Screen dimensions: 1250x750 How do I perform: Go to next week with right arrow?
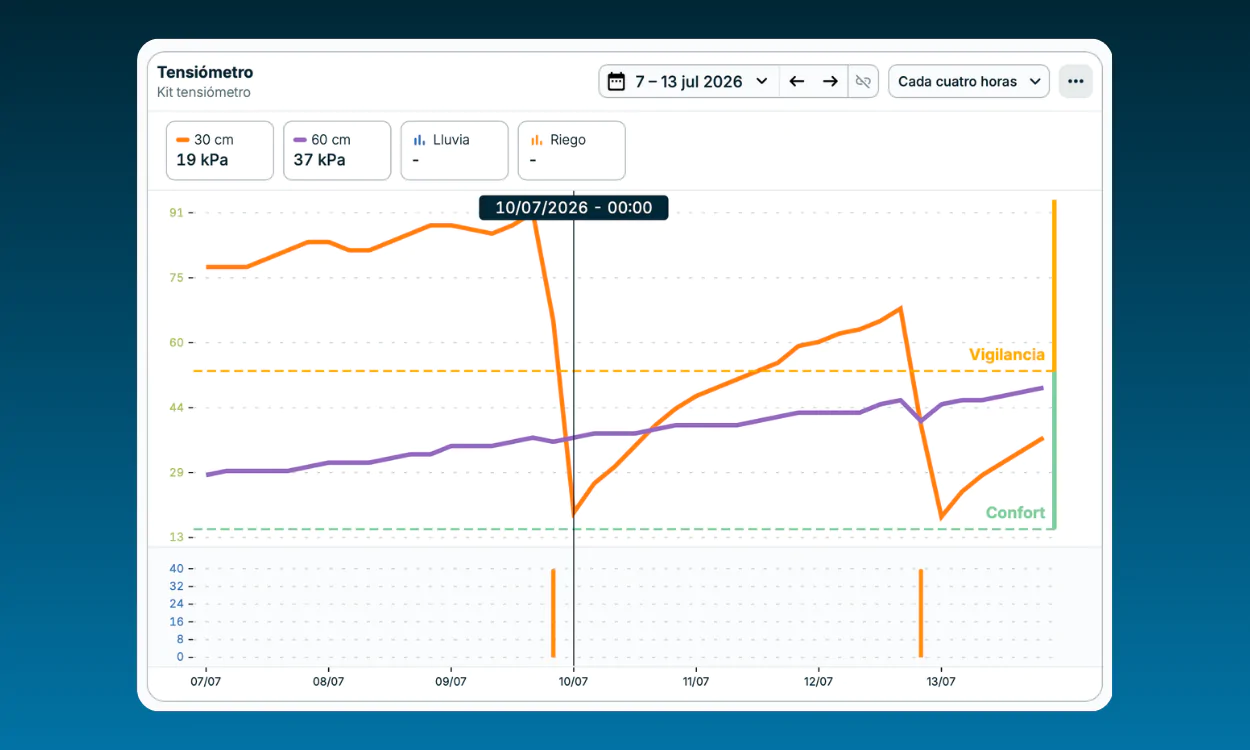pos(830,81)
